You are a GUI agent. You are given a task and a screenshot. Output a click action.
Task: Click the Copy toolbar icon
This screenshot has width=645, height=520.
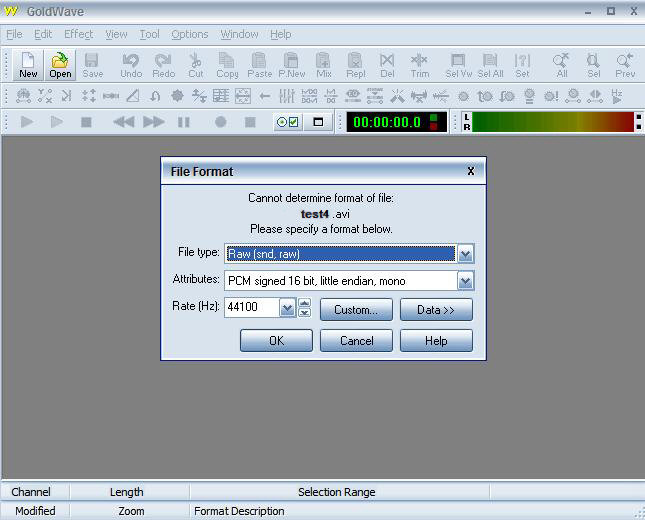pos(227,65)
